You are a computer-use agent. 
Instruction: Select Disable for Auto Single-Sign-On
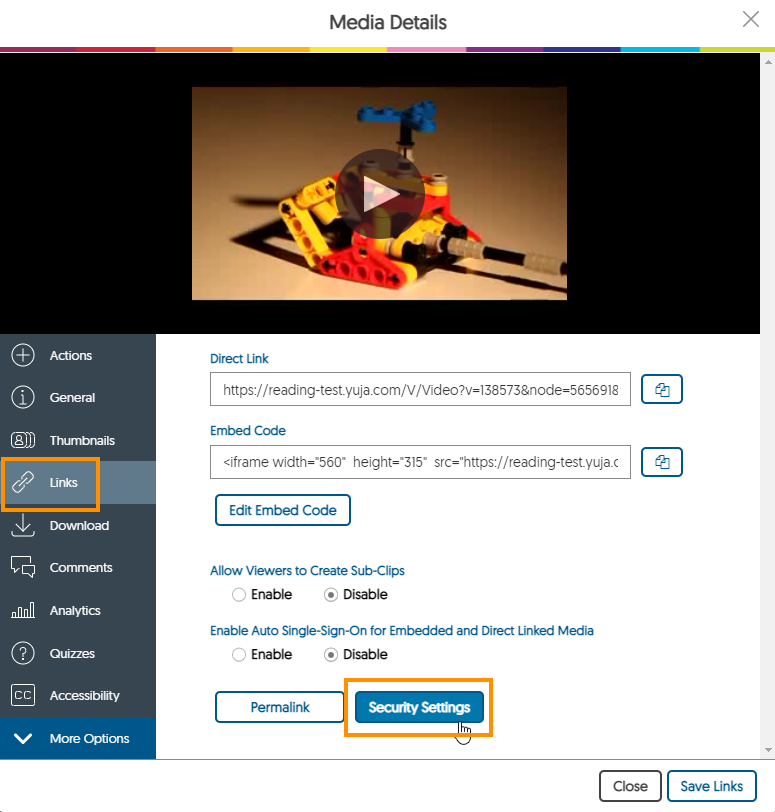click(331, 655)
